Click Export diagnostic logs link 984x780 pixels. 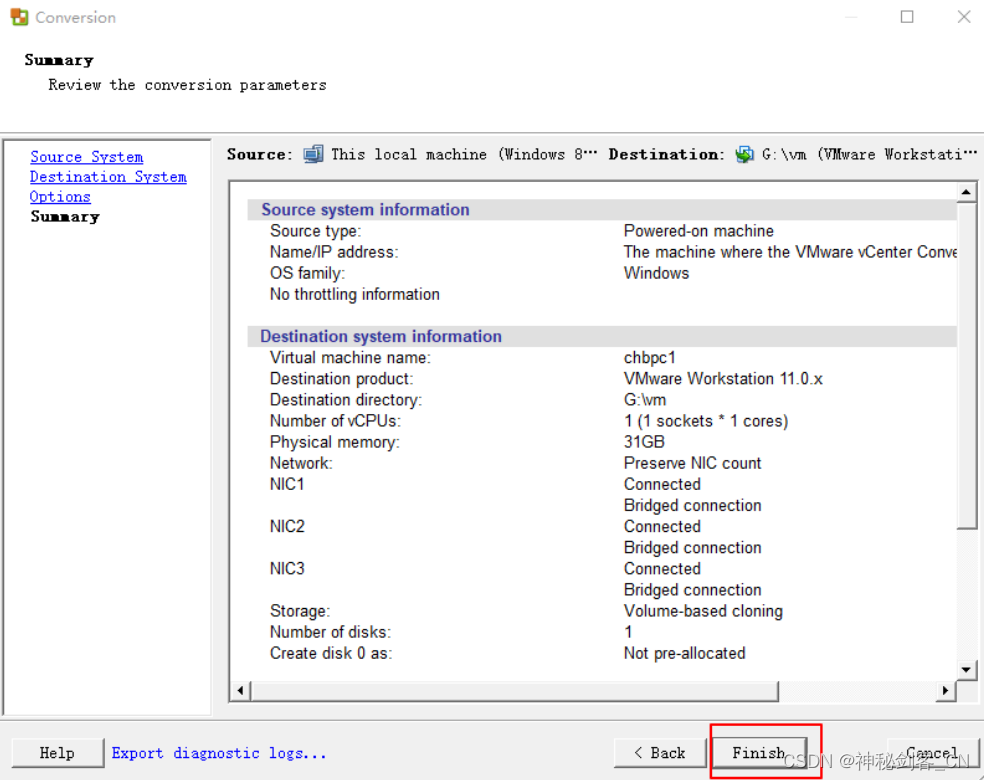click(219, 753)
